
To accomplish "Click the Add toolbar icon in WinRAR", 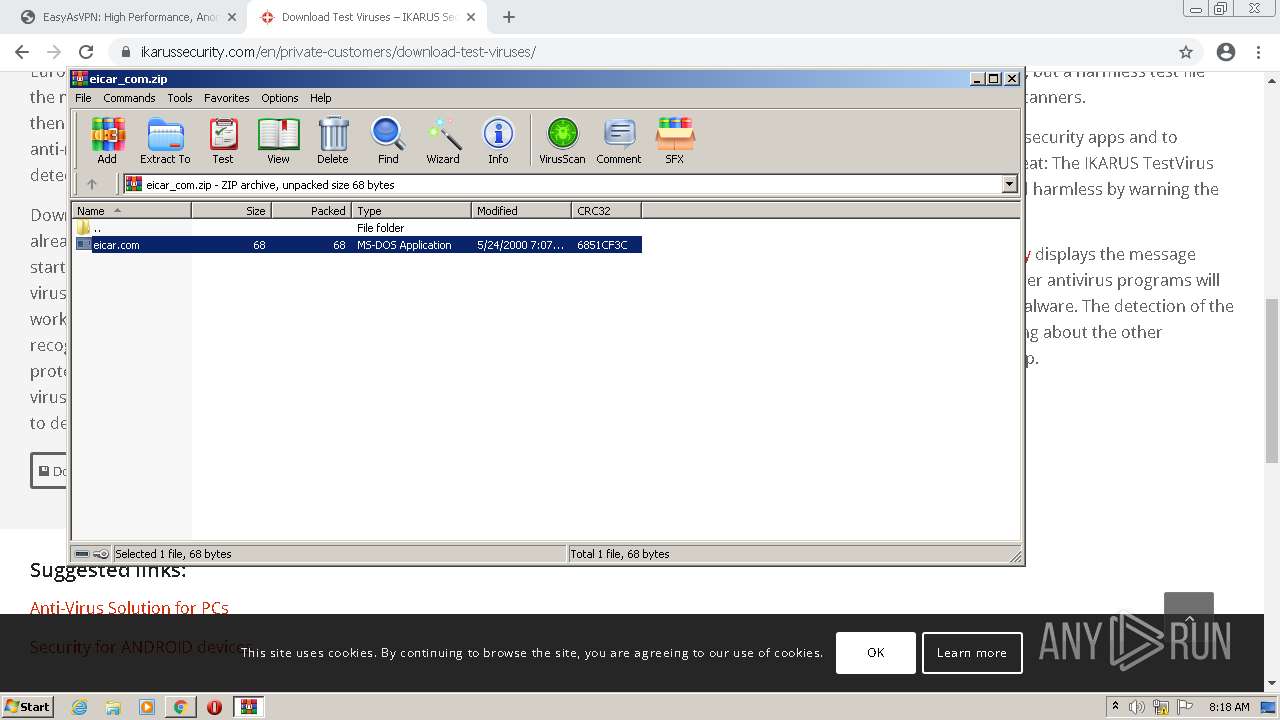I will [107, 141].
